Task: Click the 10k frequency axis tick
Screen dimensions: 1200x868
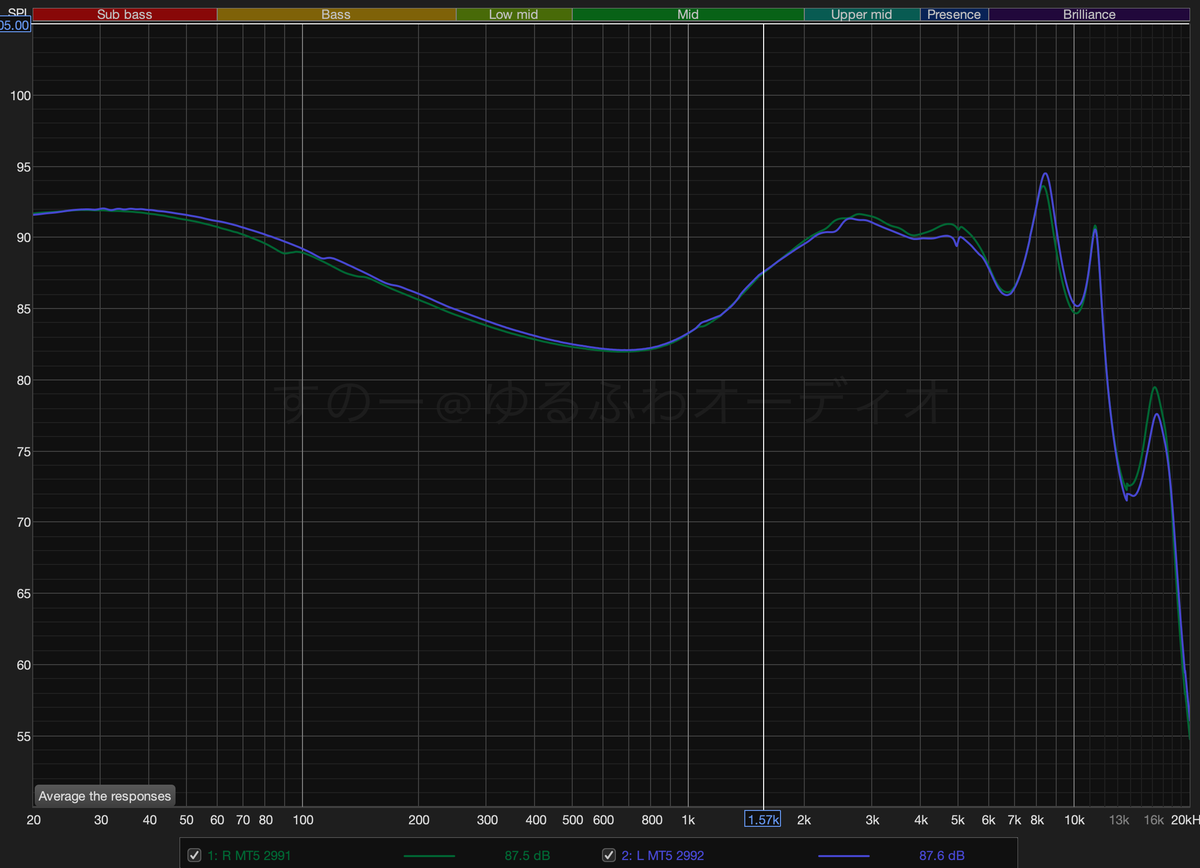Action: (x=1074, y=820)
